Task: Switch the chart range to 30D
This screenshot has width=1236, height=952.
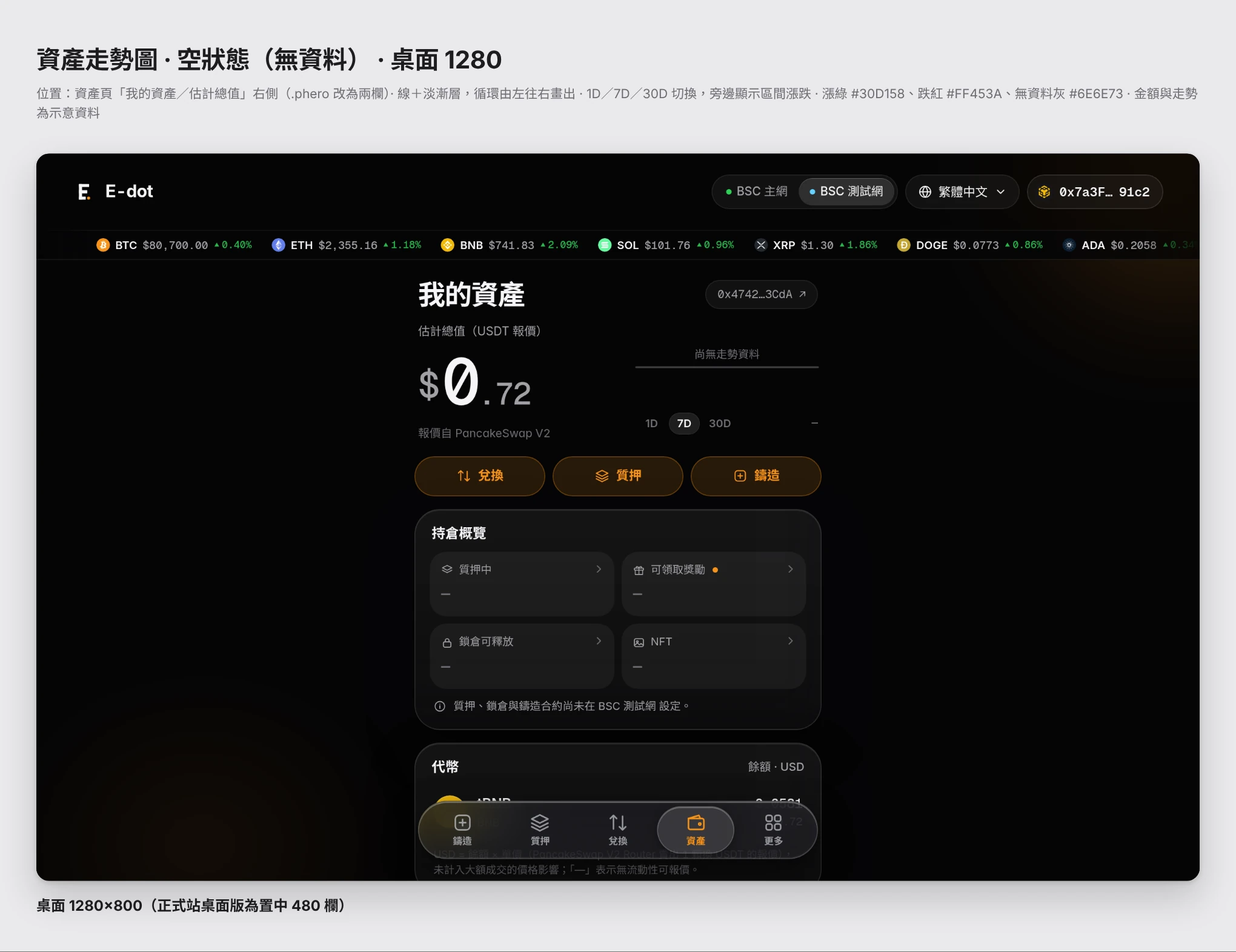Action: click(720, 424)
